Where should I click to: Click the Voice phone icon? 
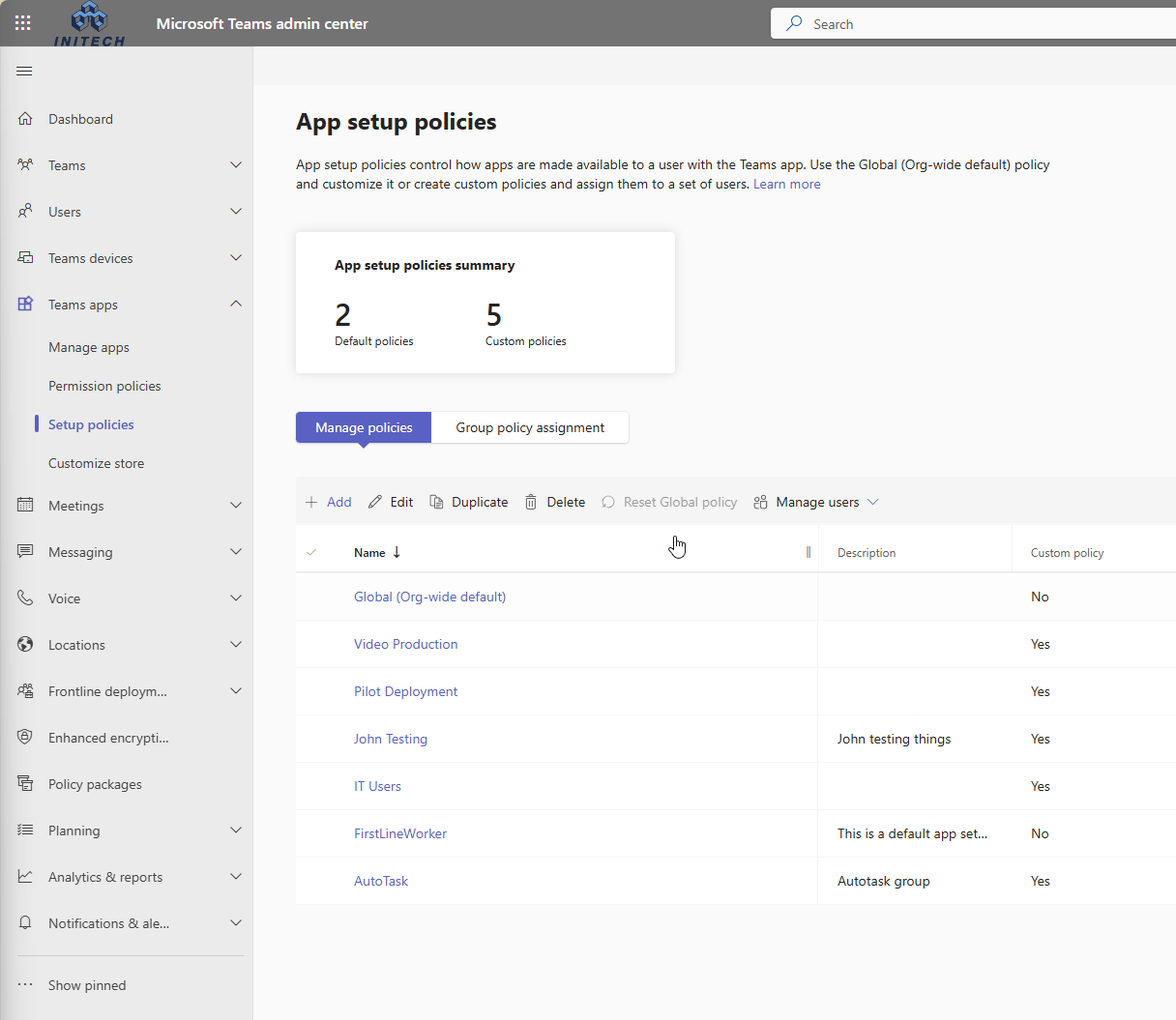[25, 598]
